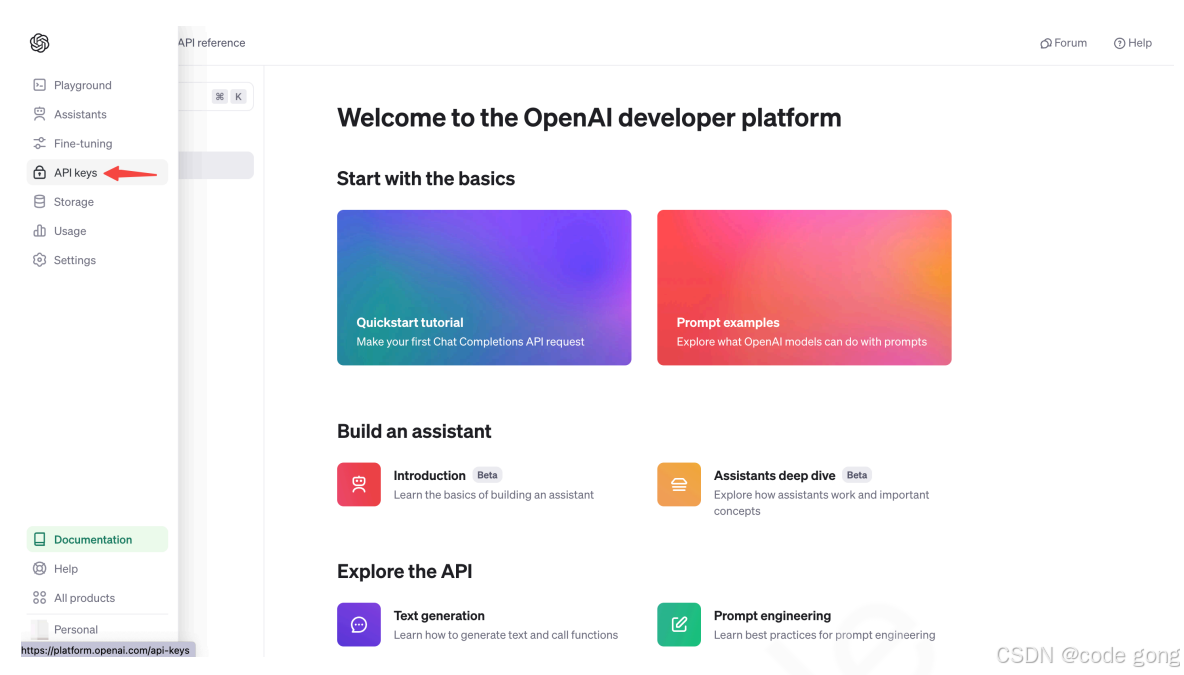The width and height of the screenshot is (1184, 675).
Task: Click the Fine-tuning sliders icon
Action: (x=39, y=143)
